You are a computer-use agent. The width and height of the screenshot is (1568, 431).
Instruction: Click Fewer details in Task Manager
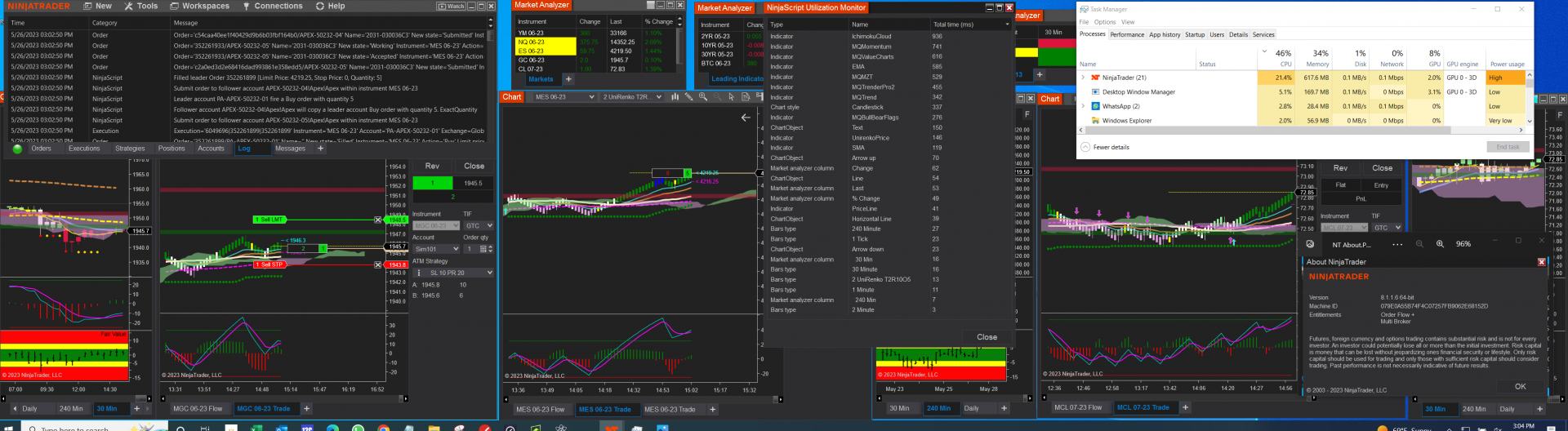pos(1105,147)
